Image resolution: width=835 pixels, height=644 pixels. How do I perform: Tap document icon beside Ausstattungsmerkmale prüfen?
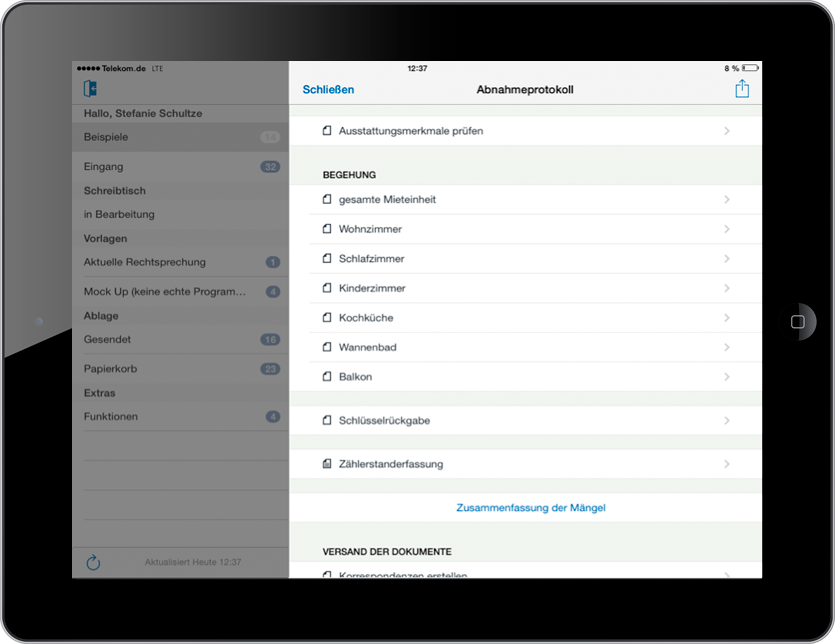(x=327, y=131)
